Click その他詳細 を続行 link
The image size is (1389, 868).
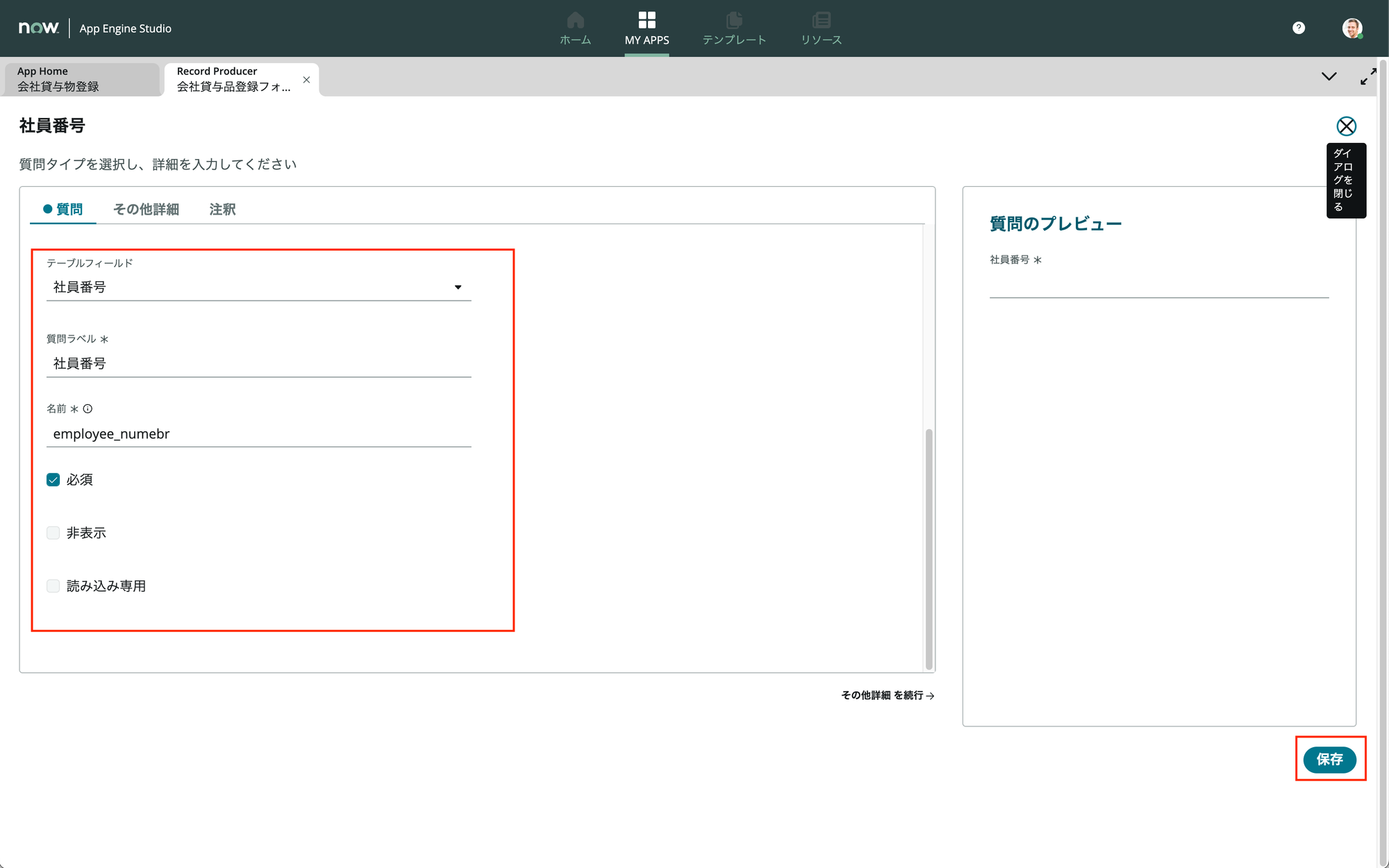coord(888,695)
